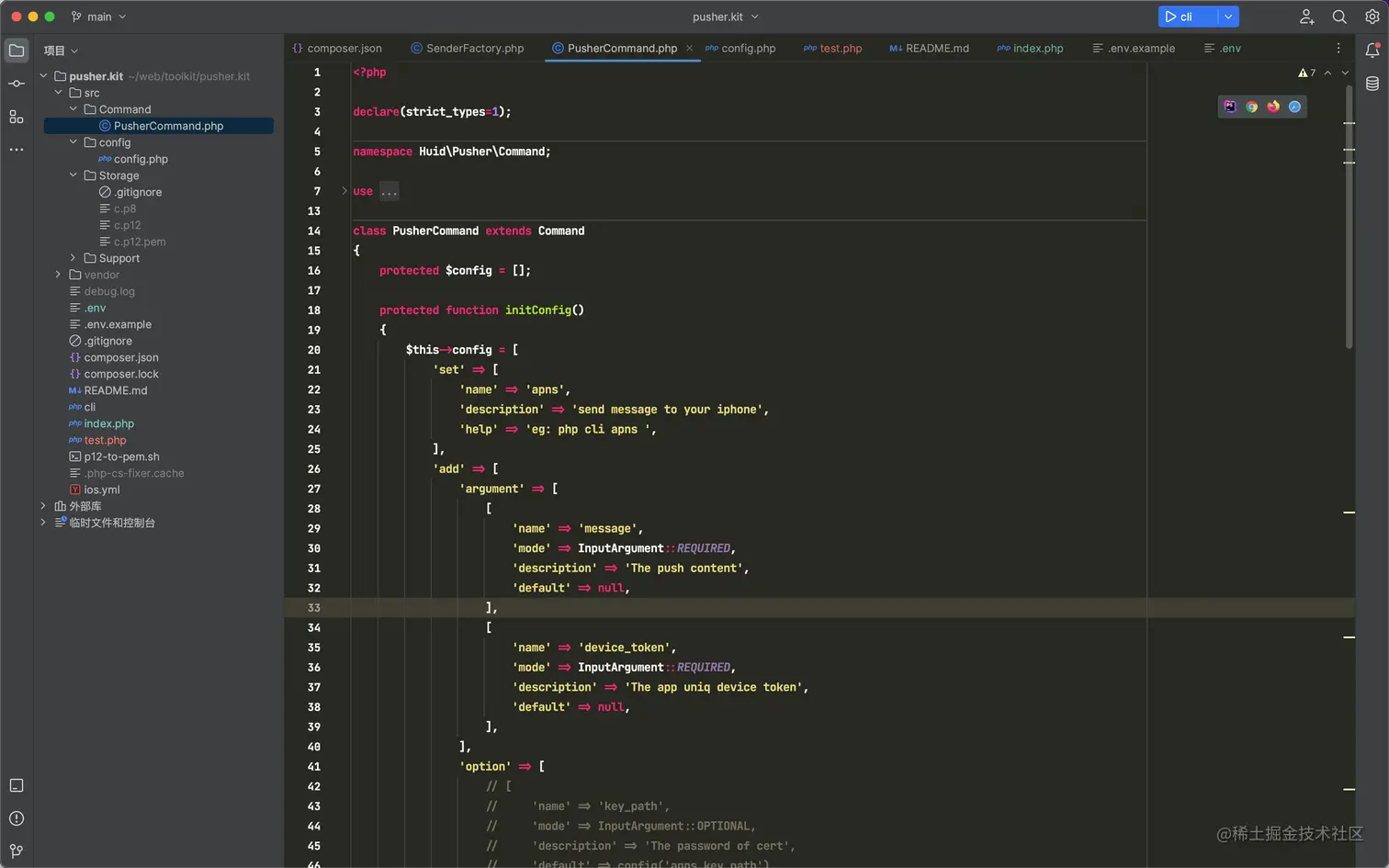The height and width of the screenshot is (868, 1389).
Task: Open config.php in project tree
Action: click(133, 159)
